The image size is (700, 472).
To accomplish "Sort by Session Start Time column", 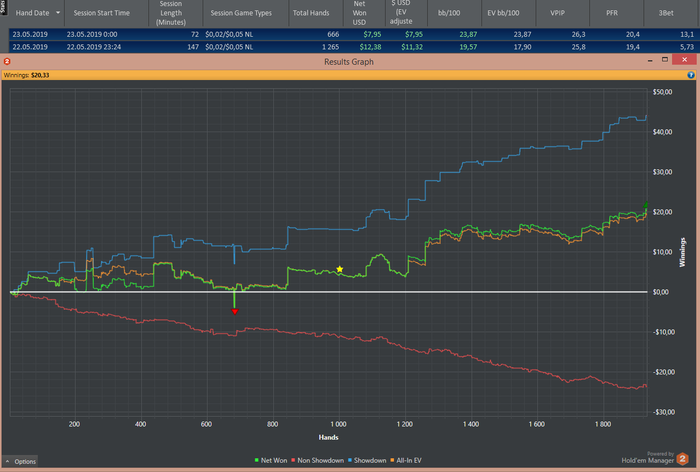I will point(102,13).
